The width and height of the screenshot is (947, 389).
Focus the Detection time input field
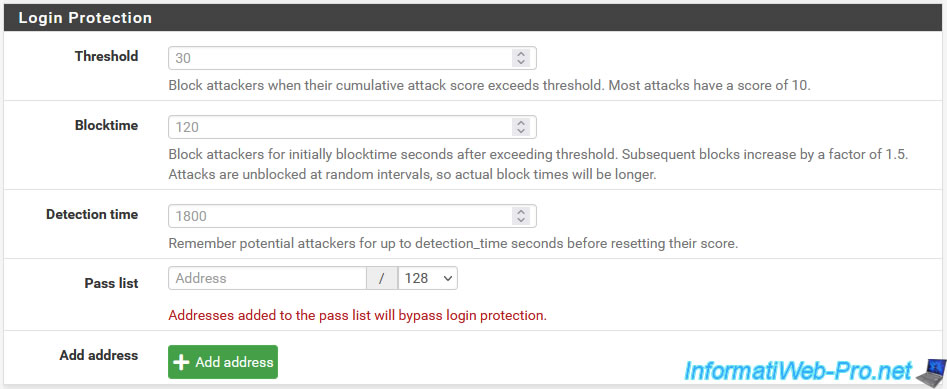pos(352,216)
